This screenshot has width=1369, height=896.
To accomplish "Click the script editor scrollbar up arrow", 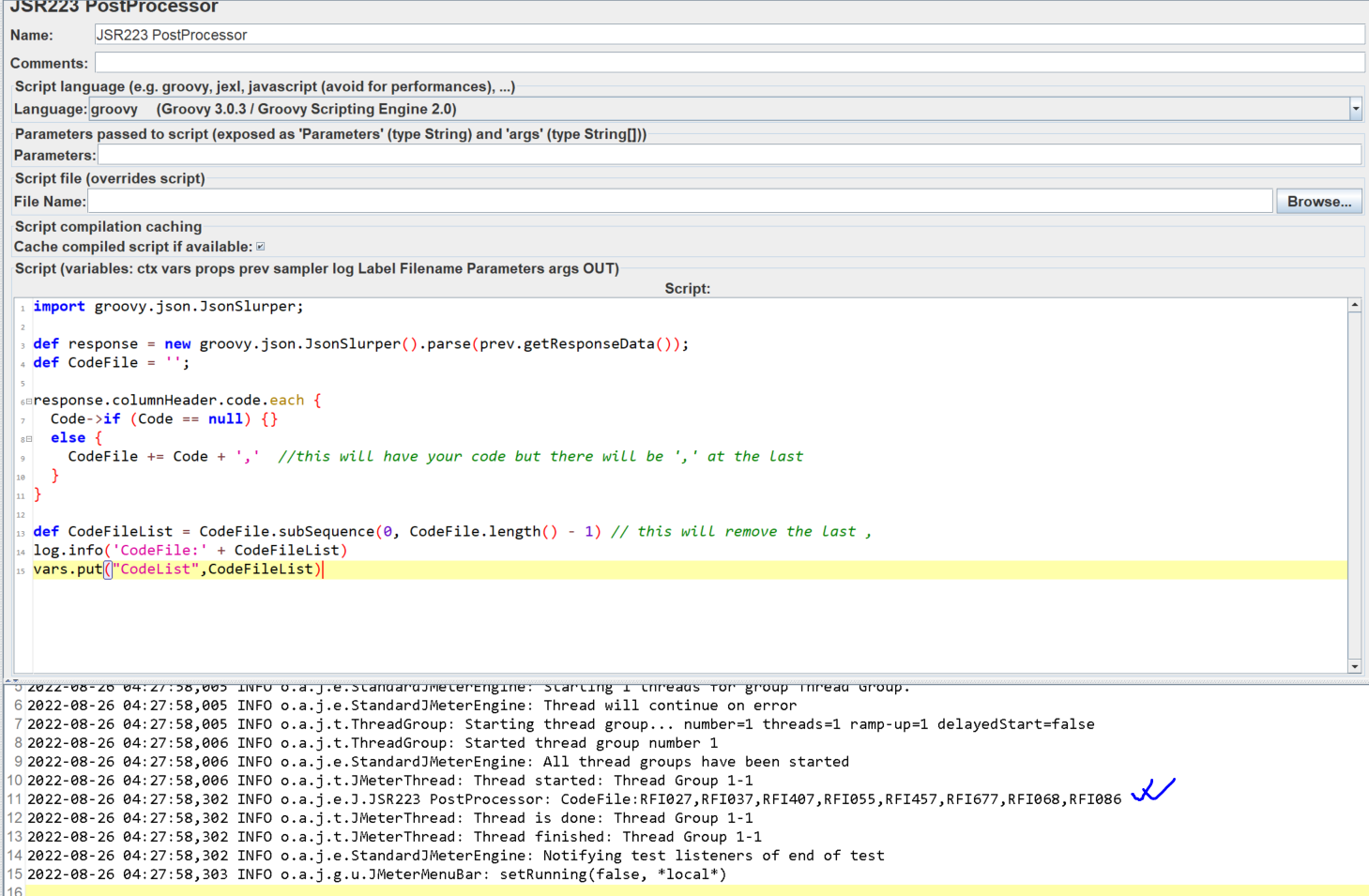I will click(1355, 305).
